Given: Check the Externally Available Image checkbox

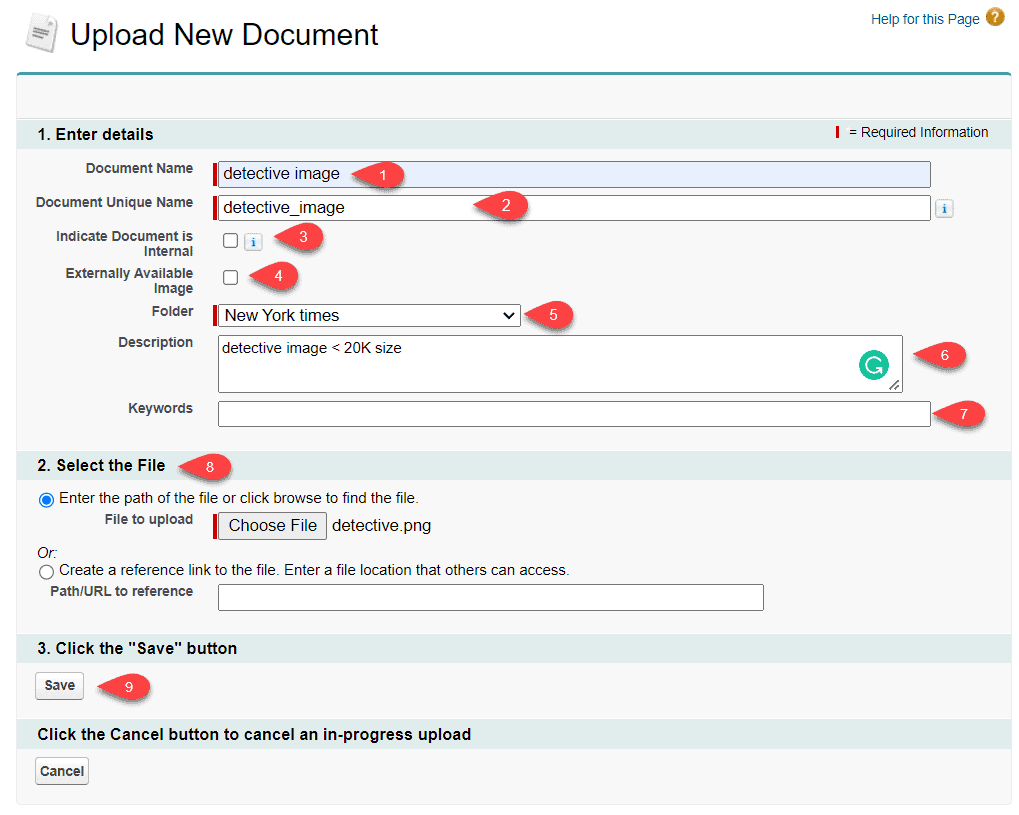Looking at the screenshot, I should 230,276.
